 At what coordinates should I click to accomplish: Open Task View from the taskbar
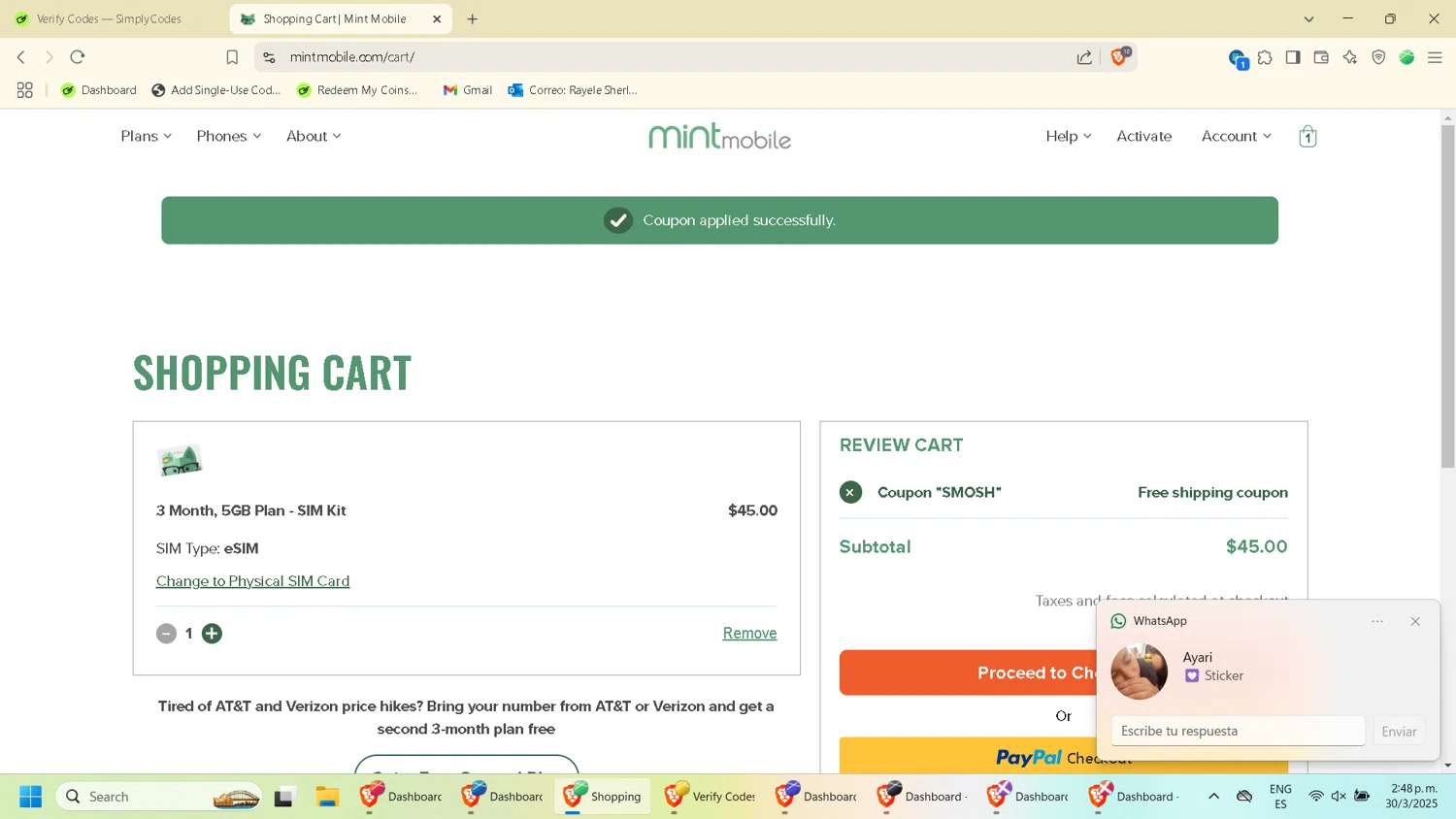pyautogui.click(x=283, y=797)
